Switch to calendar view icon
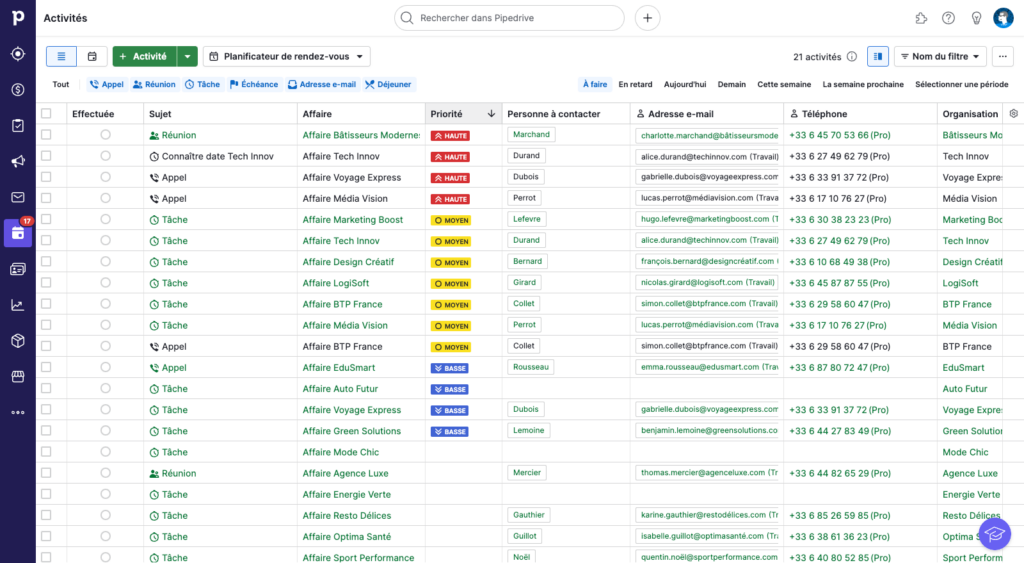This screenshot has height=563, width=1024. [x=92, y=56]
